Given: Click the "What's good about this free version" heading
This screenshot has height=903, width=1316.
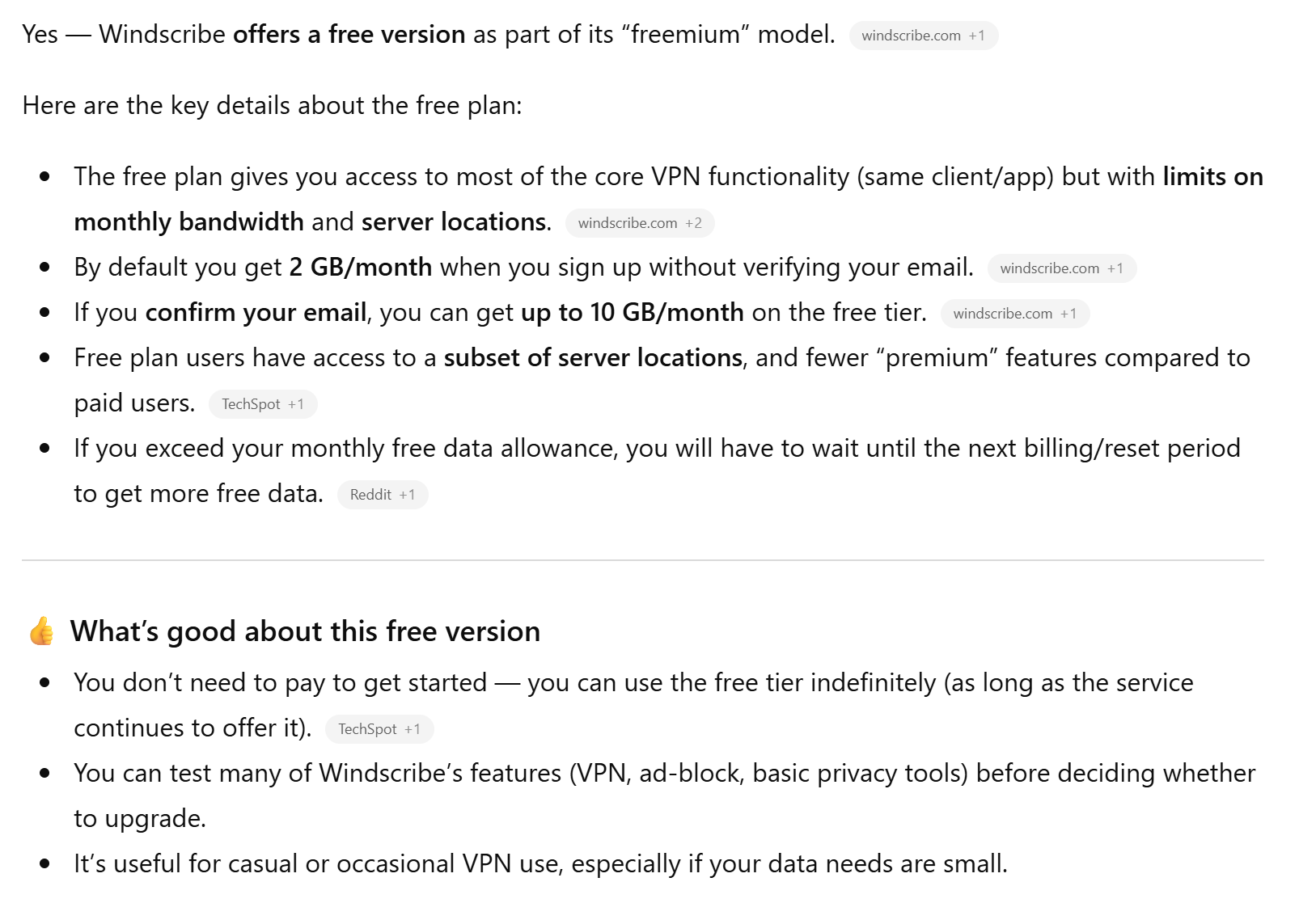Looking at the screenshot, I should [305, 631].
